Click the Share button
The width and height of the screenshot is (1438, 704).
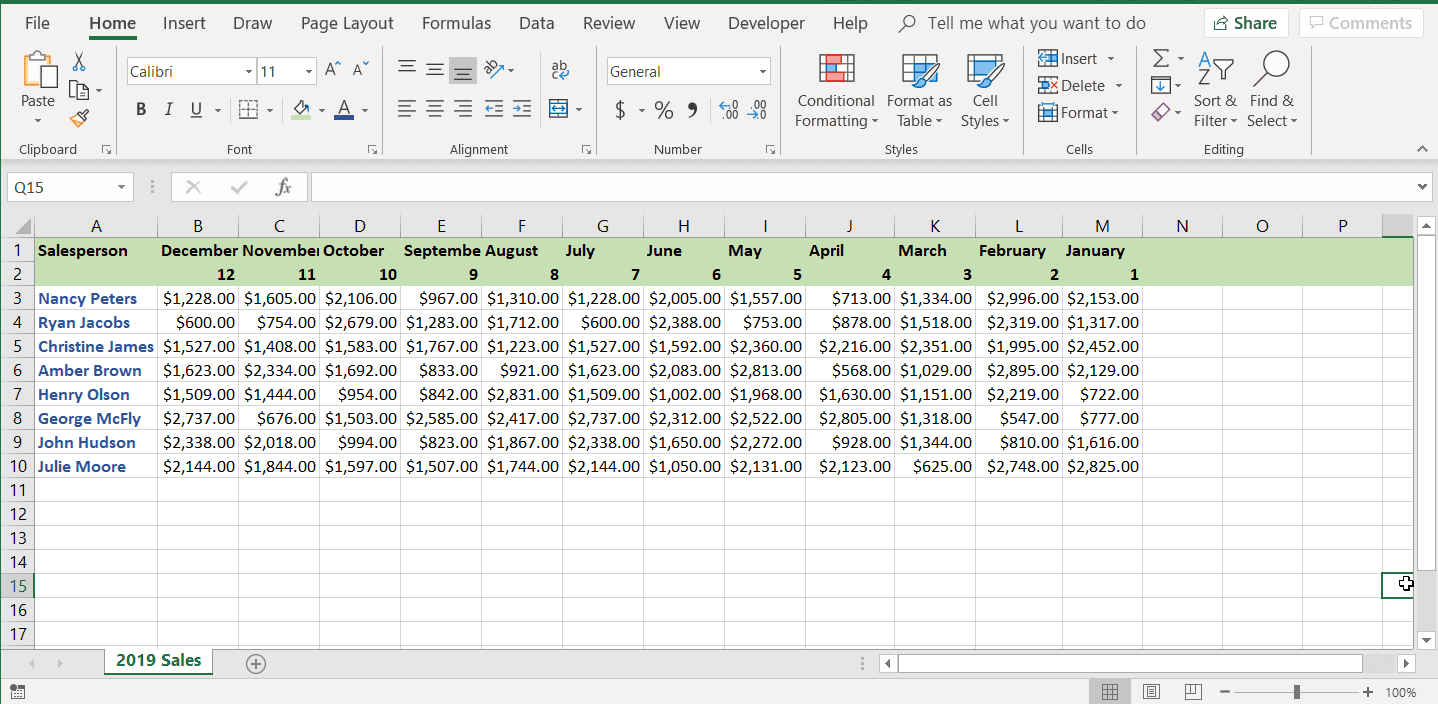pos(1245,23)
